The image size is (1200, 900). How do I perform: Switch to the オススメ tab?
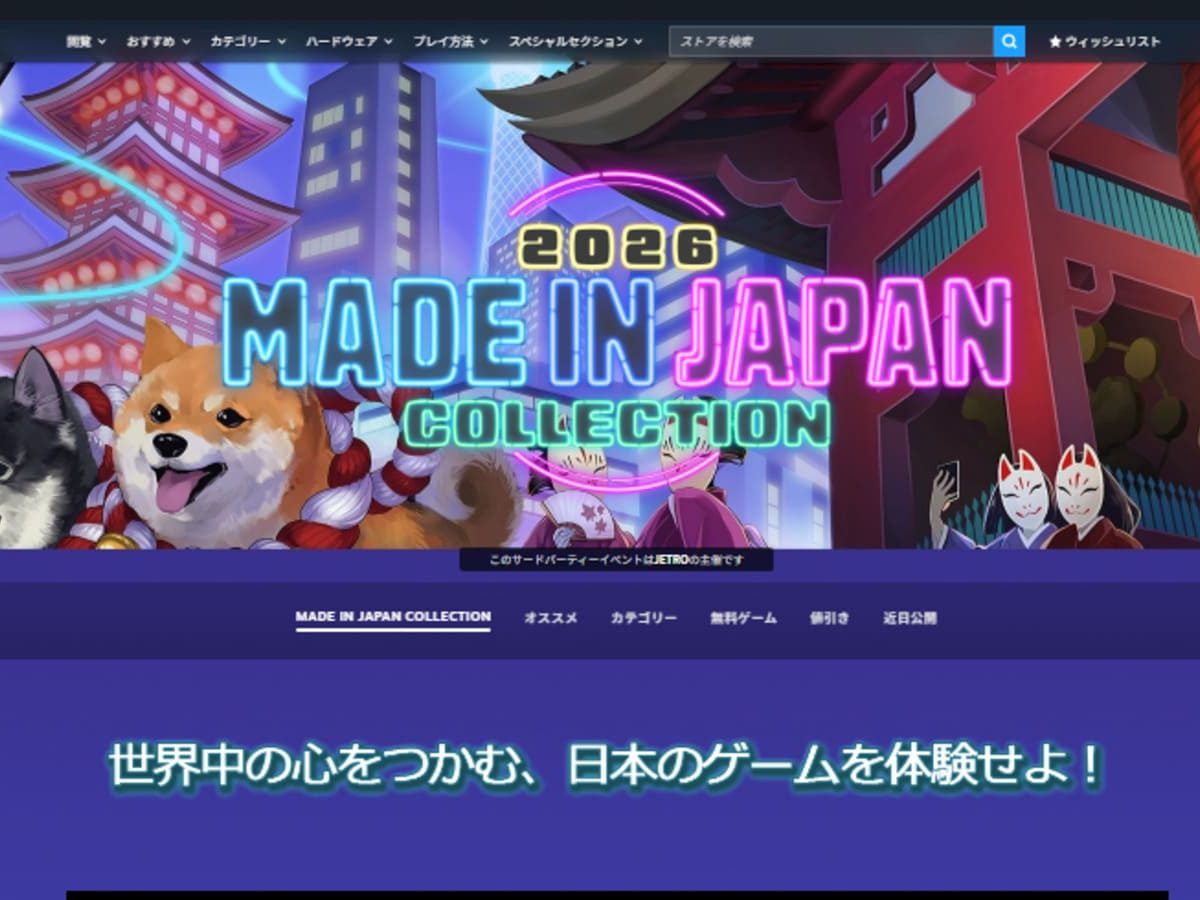click(551, 618)
